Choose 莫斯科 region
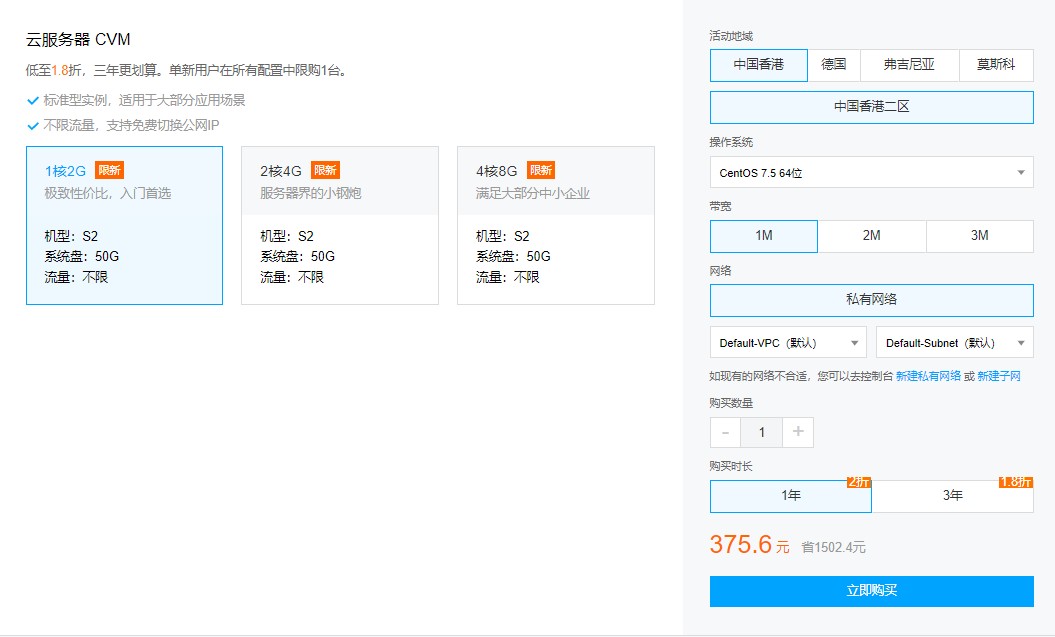Image resolution: width=1055 pixels, height=637 pixels. pos(996,65)
